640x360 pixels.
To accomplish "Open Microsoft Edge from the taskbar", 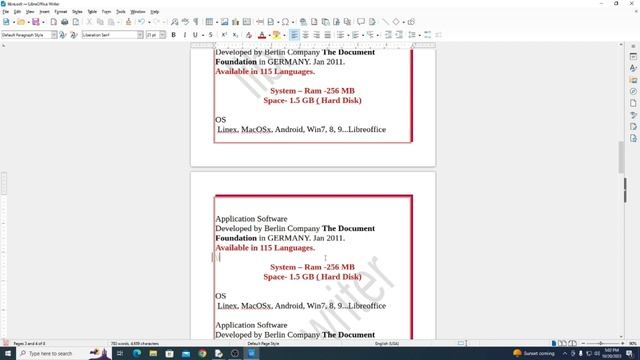I will 137,353.
